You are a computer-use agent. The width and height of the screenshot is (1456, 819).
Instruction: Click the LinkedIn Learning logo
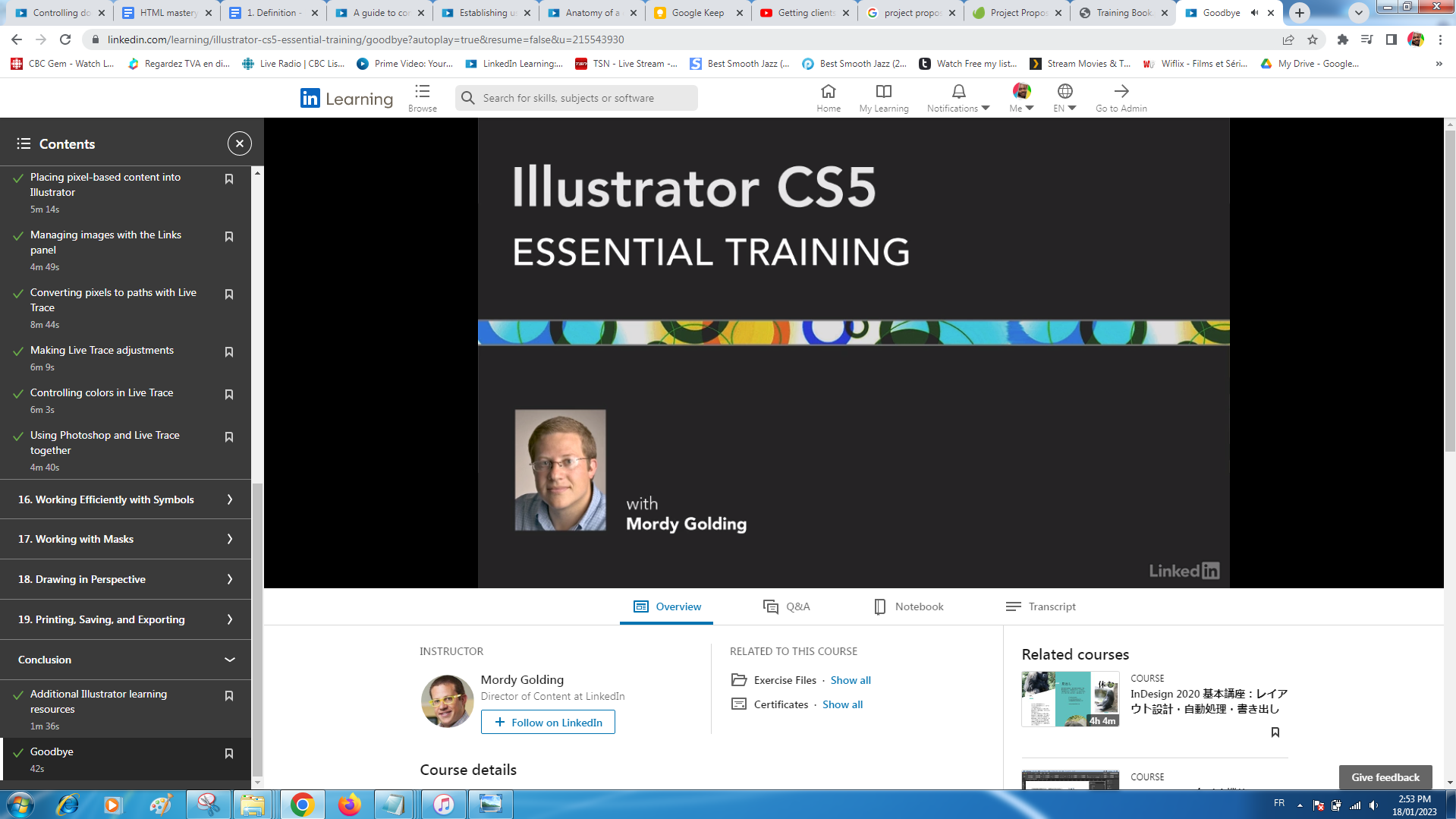pyautogui.click(x=346, y=98)
